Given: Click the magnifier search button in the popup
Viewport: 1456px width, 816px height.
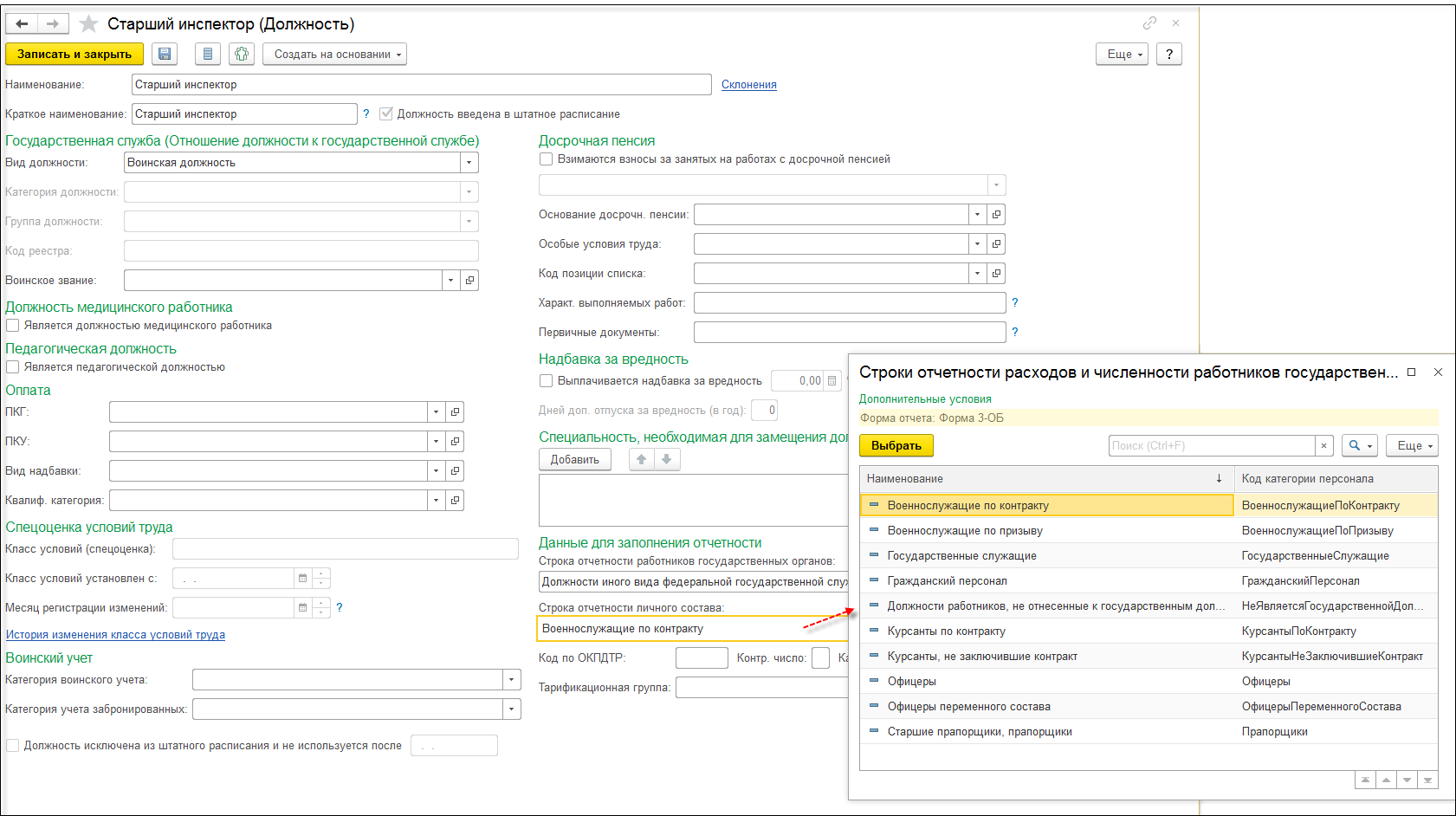Looking at the screenshot, I should [1359, 445].
